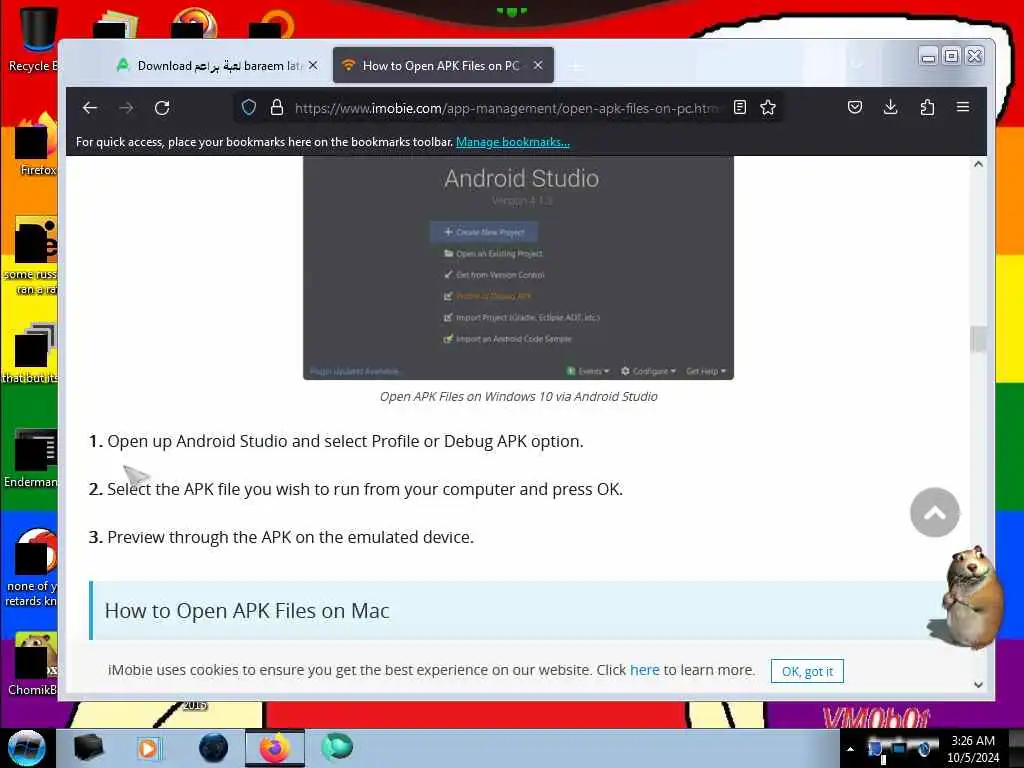Reload the current page

click(162, 108)
